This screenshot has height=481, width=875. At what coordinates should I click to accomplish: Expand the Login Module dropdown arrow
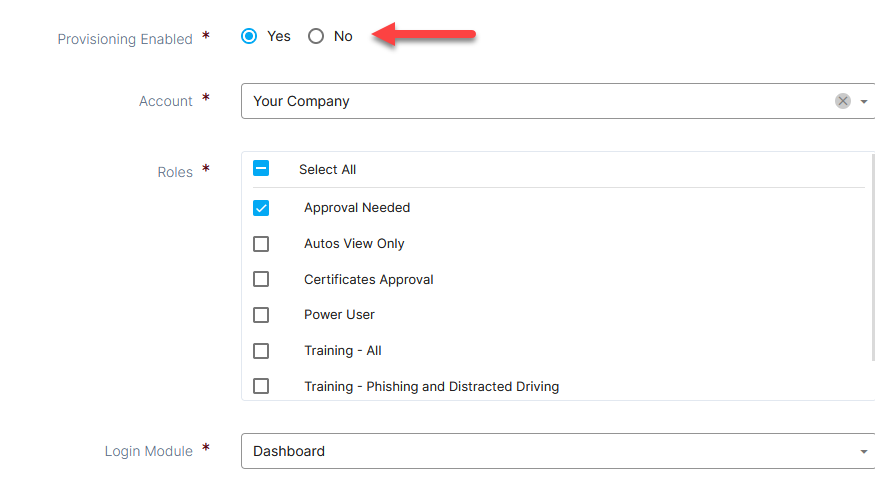pos(864,452)
